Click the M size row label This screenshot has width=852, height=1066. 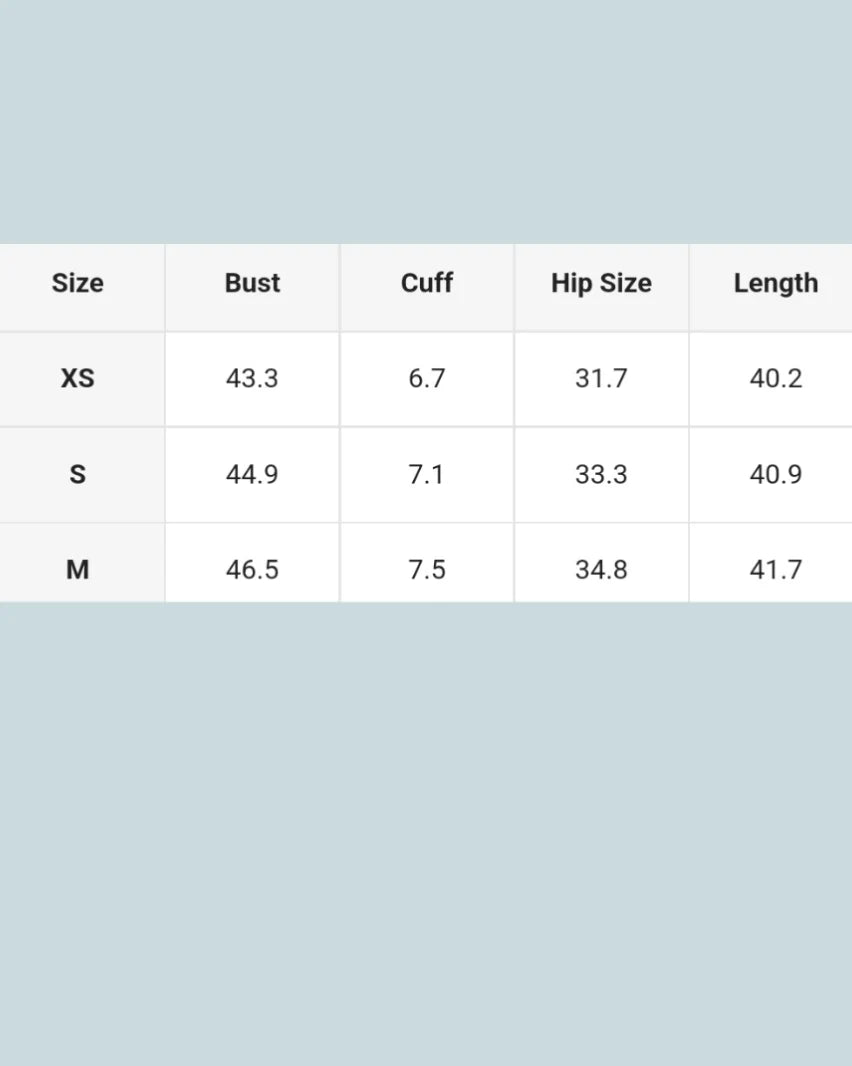coord(78,569)
